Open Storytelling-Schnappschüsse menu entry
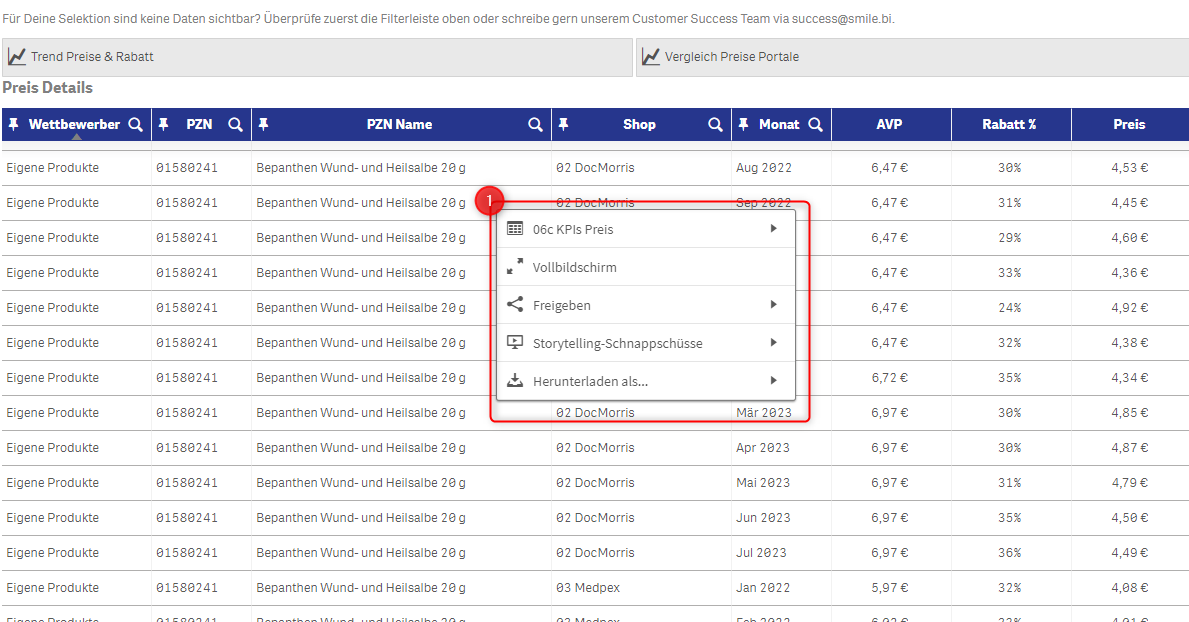The width and height of the screenshot is (1189, 622). [617, 343]
